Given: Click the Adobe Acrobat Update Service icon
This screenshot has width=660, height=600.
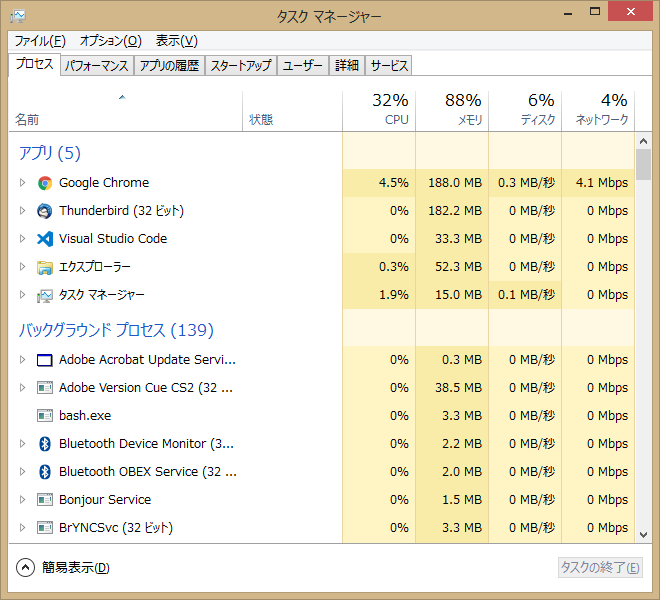Looking at the screenshot, I should (x=45, y=360).
